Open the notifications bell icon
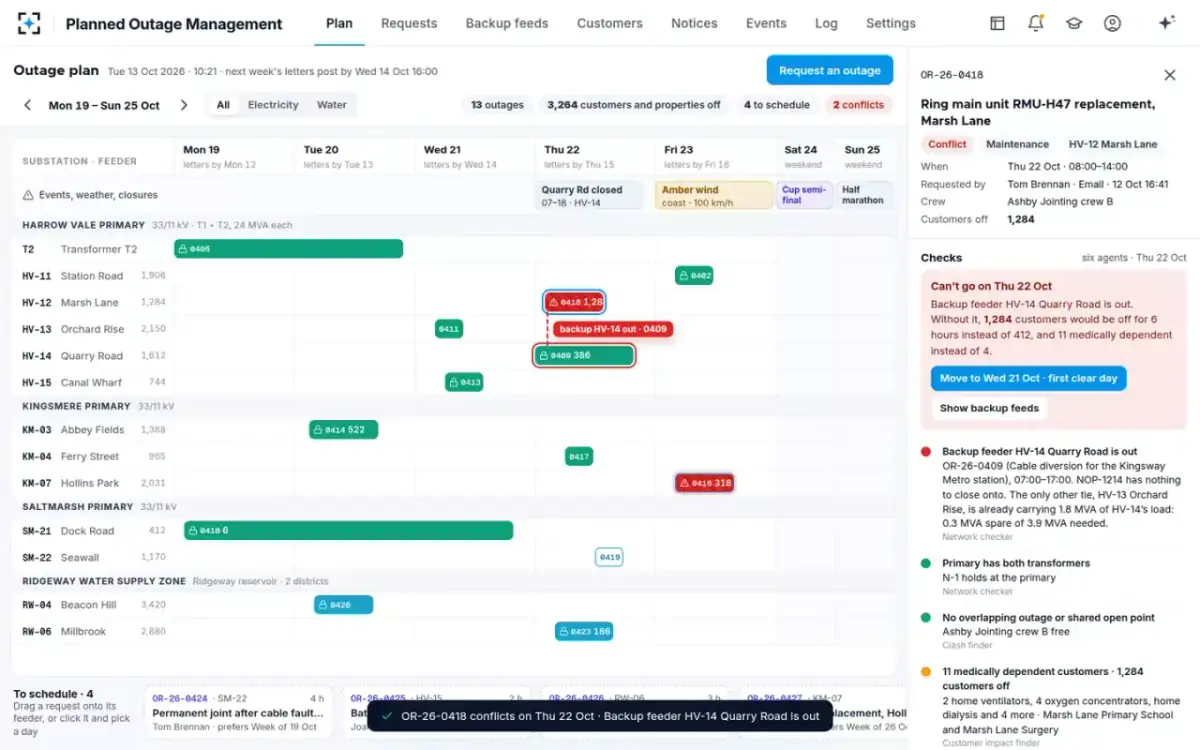Screen dimensions: 1200x750 coord(1036,23)
